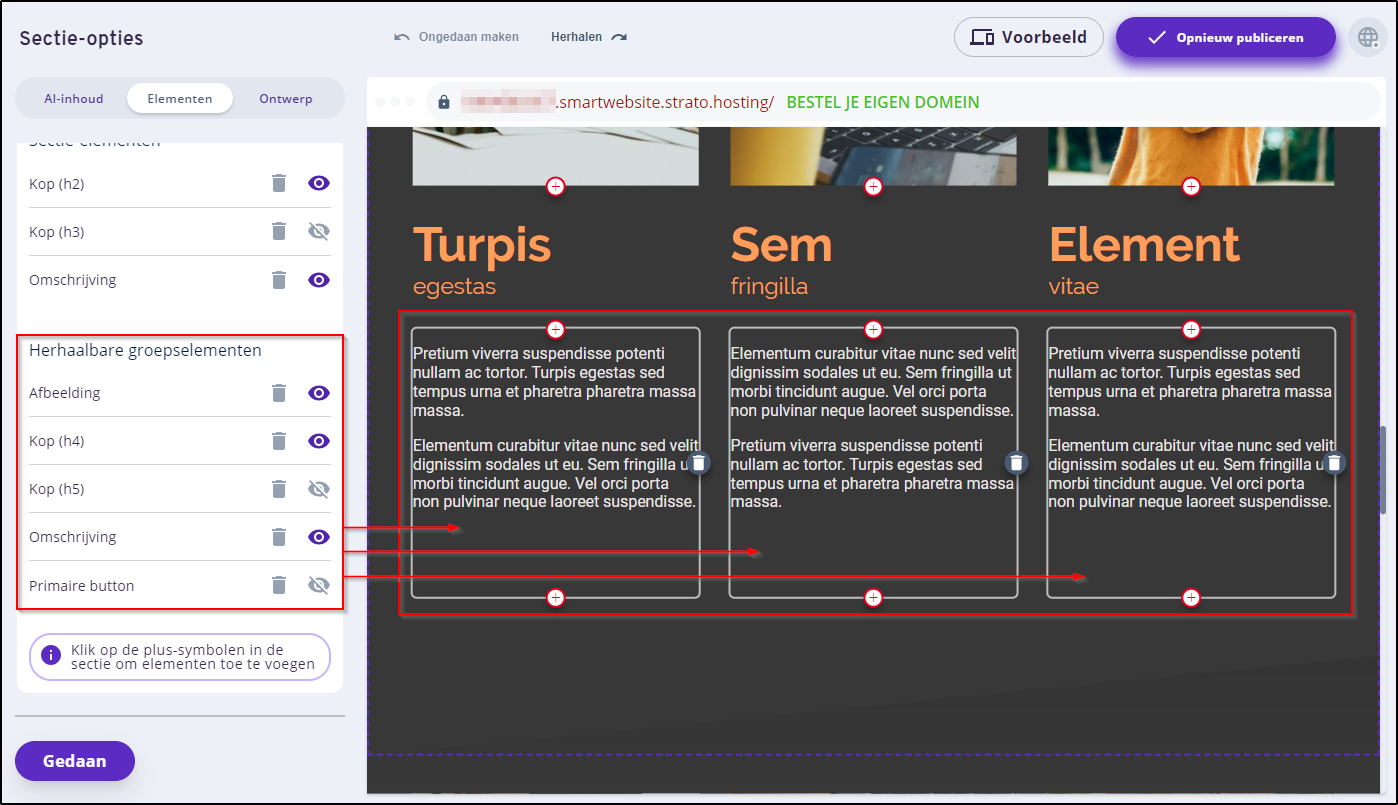Open the Voorbeeld preview
1398x805 pixels.
(1029, 38)
